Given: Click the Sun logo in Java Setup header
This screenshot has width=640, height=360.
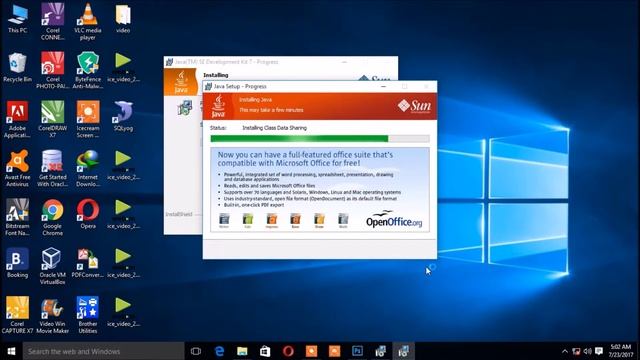Looking at the screenshot, I should click(414, 106).
